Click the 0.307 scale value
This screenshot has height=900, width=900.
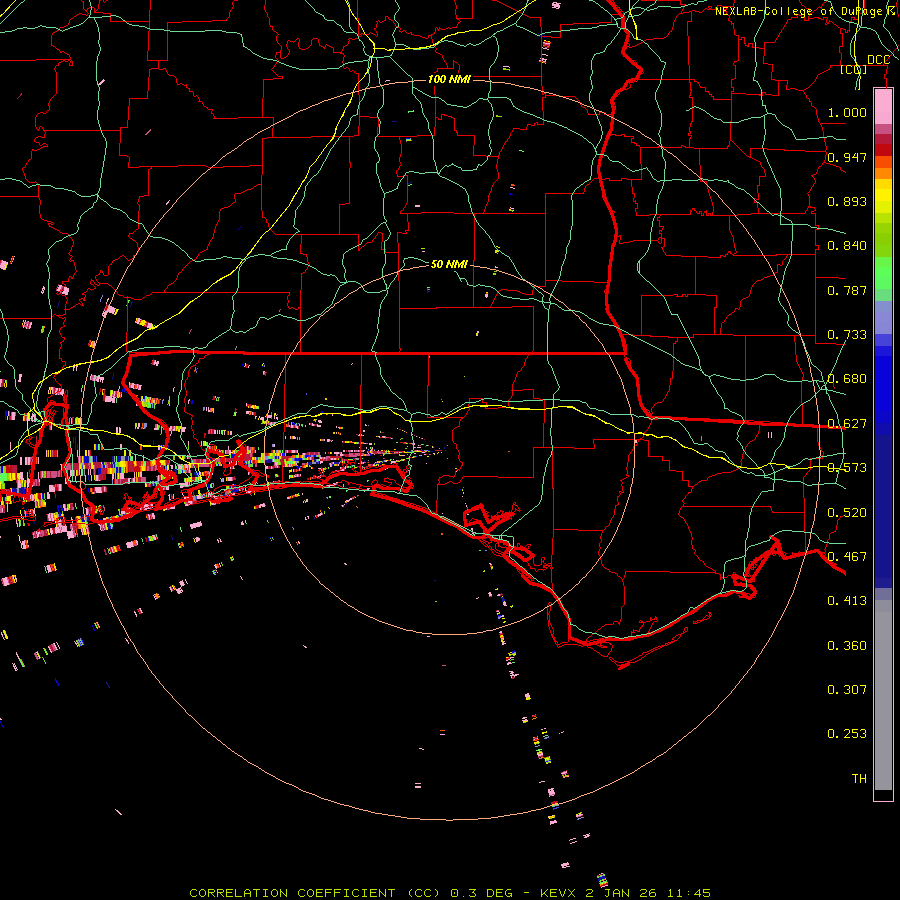847,690
